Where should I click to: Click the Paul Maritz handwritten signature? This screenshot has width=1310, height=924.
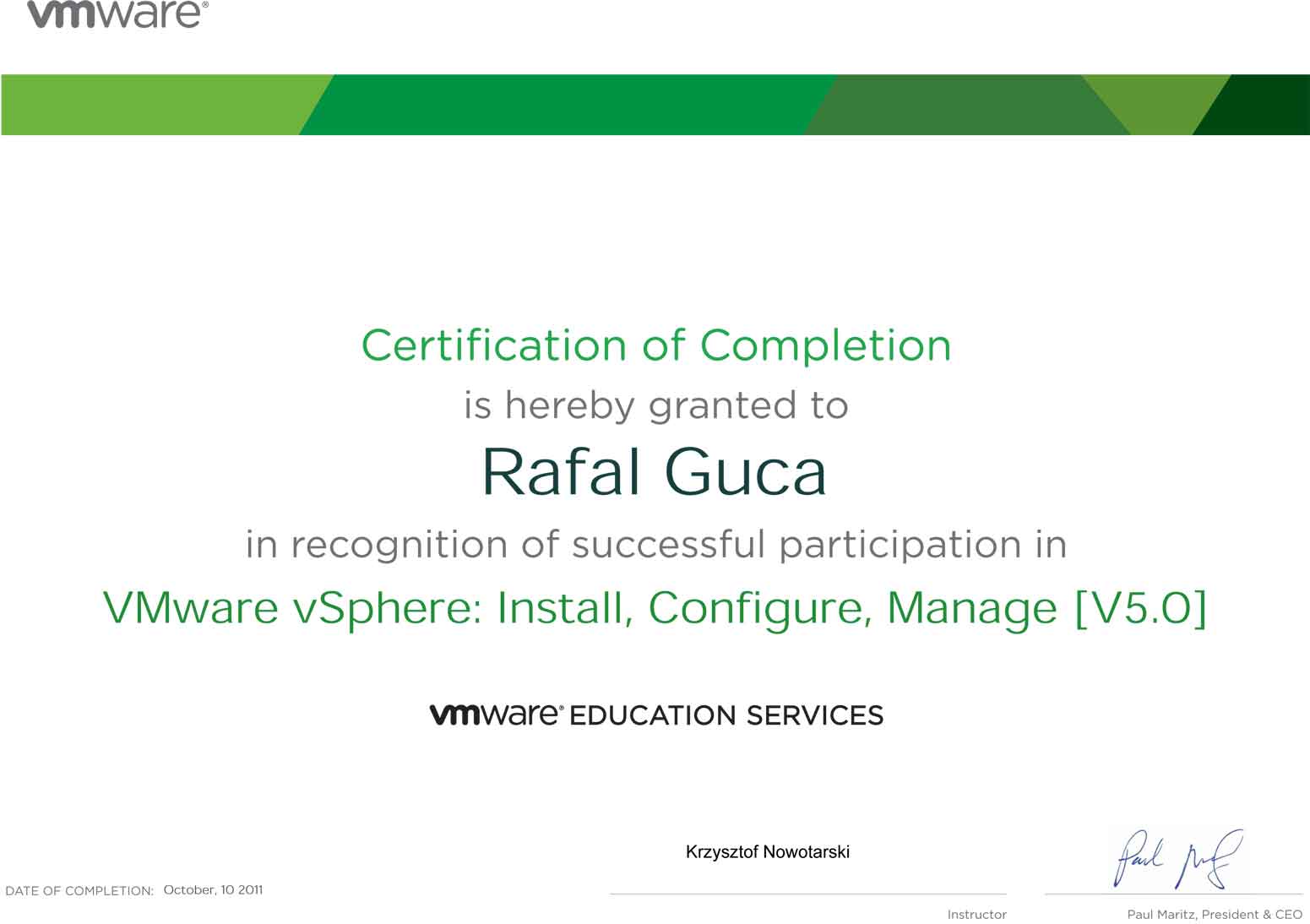tap(1178, 859)
